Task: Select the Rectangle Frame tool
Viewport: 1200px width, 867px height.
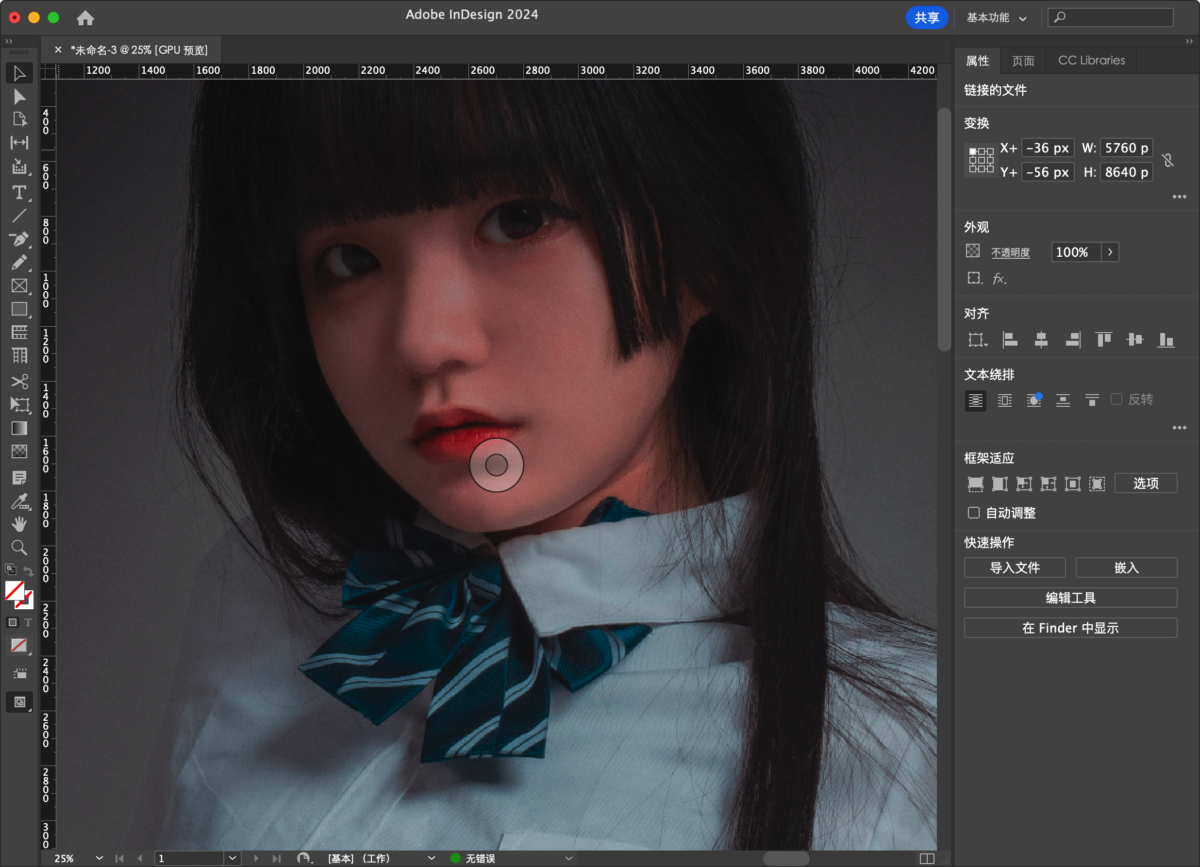Action: 19,286
